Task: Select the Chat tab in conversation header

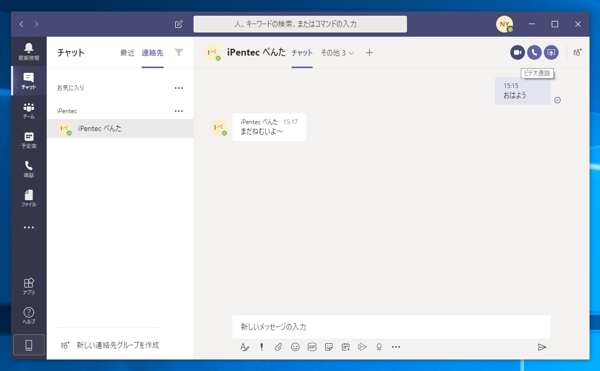Action: pos(302,53)
